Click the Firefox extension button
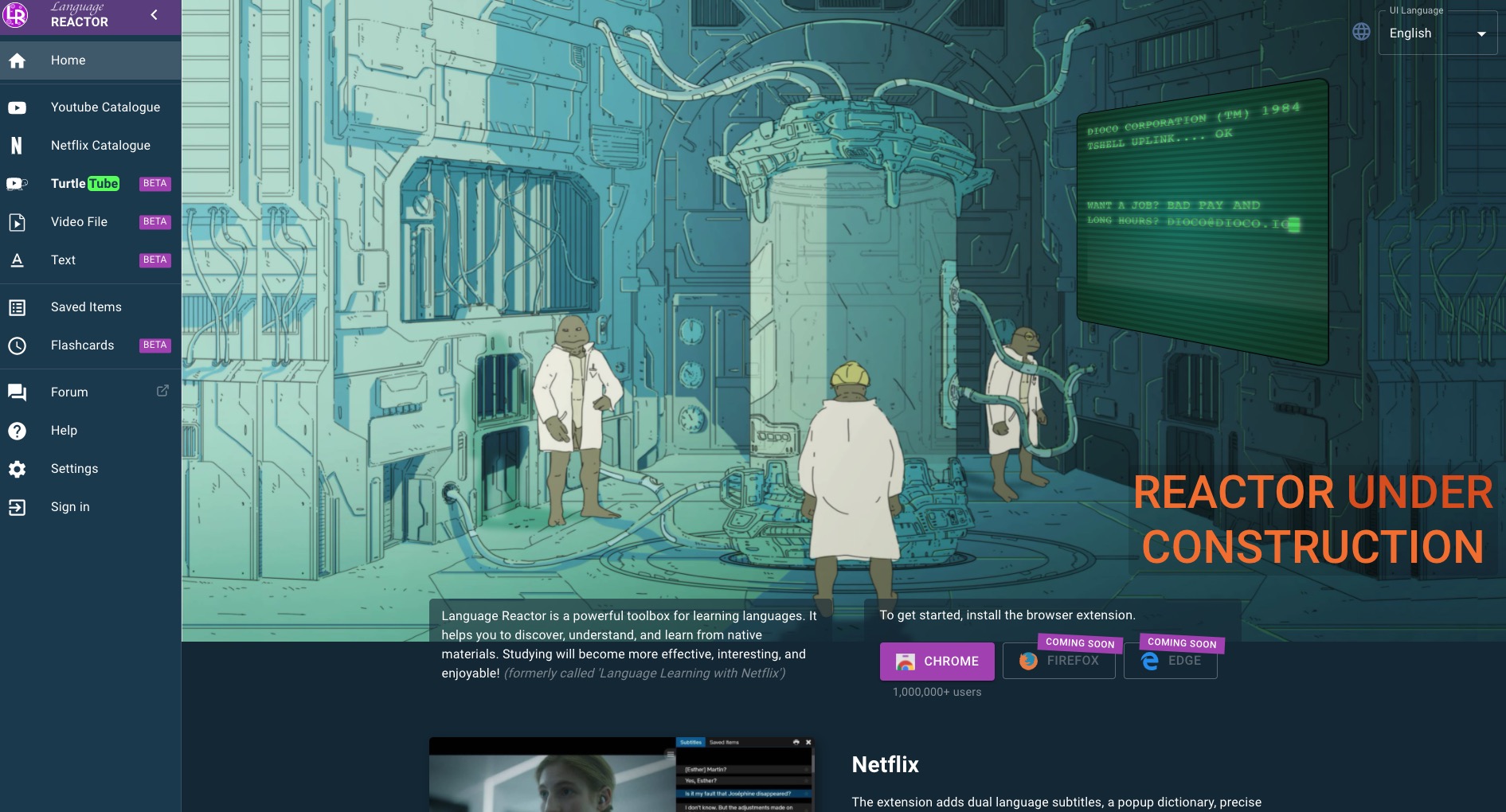1506x812 pixels. (x=1058, y=661)
